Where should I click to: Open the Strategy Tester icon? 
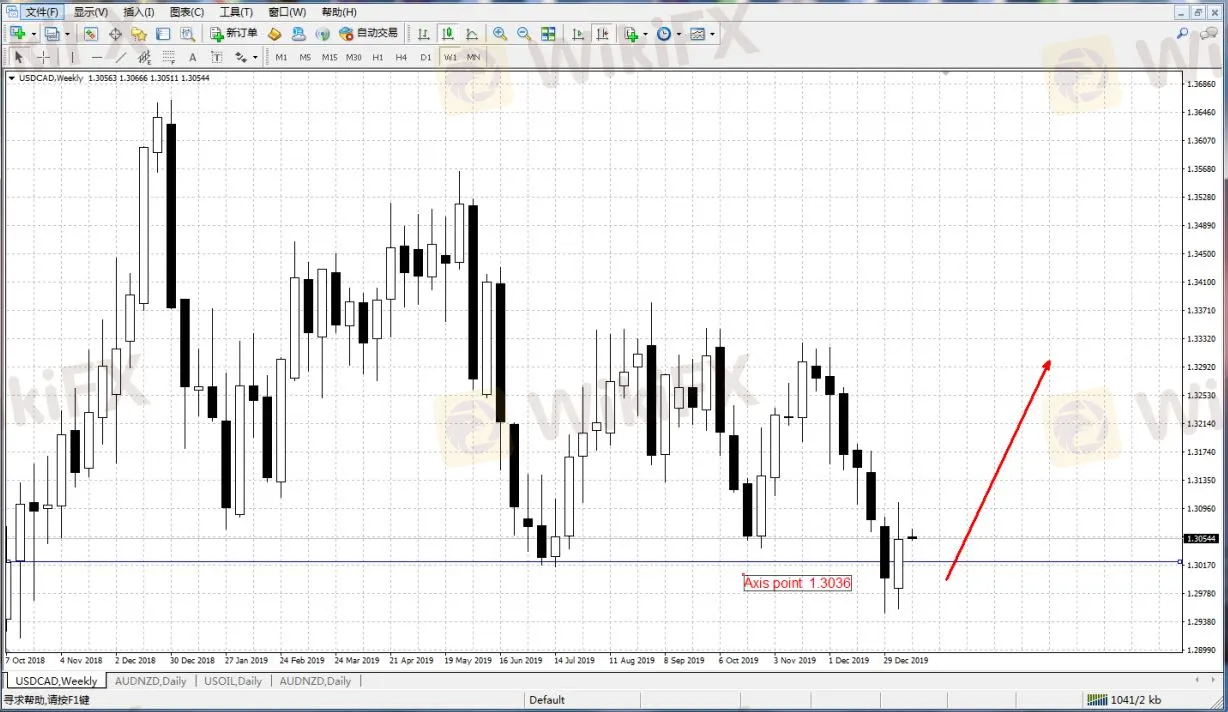point(187,33)
